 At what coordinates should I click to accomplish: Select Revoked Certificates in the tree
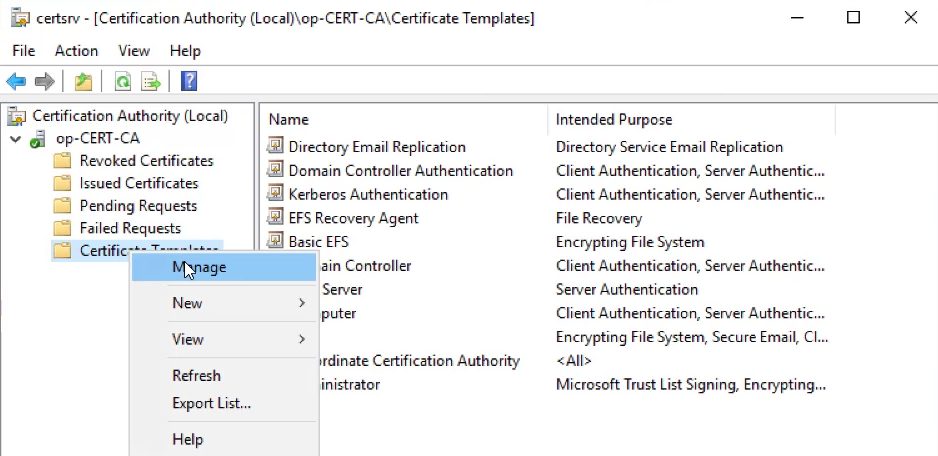(x=147, y=161)
